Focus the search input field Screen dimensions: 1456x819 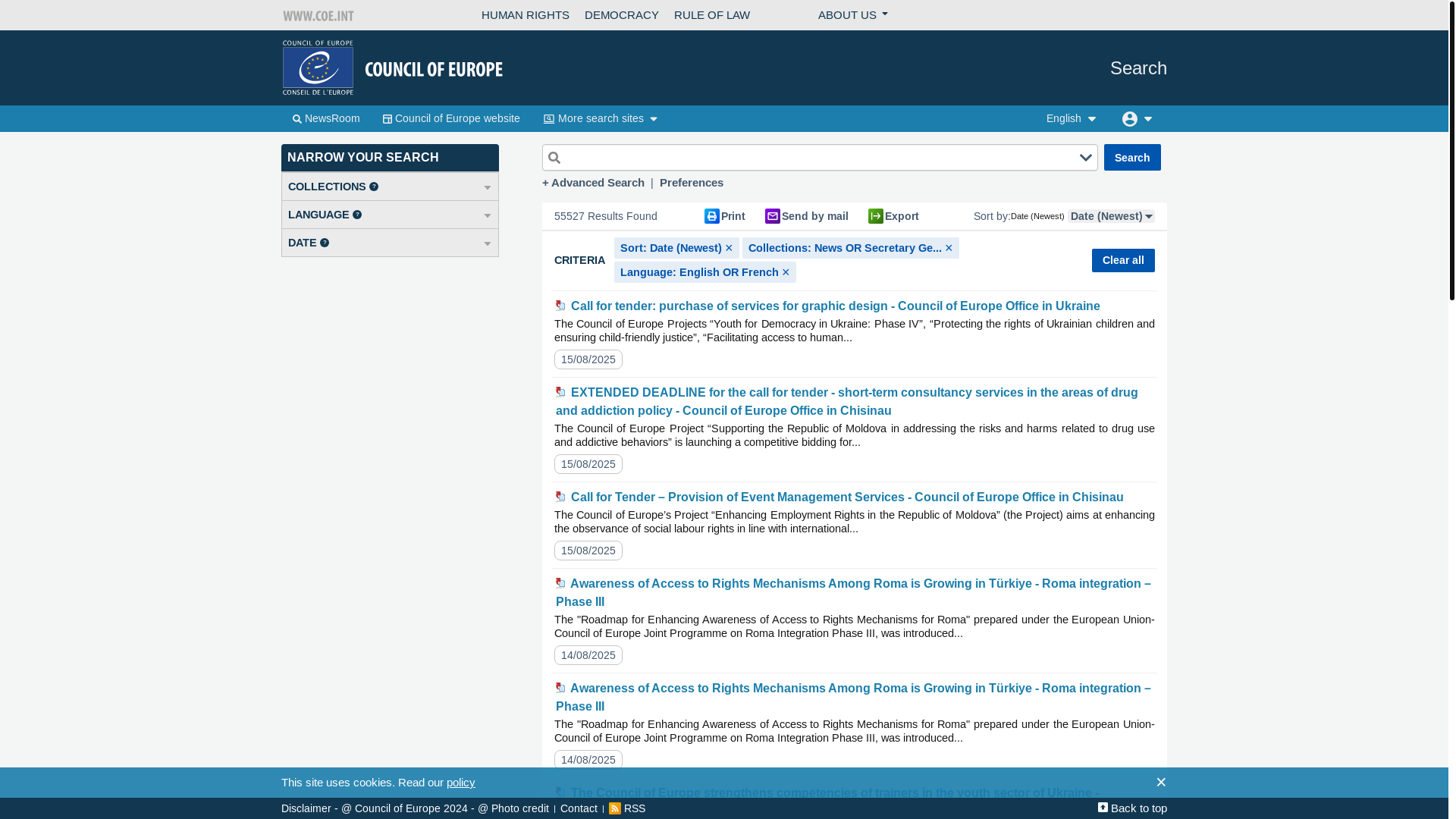click(x=819, y=158)
